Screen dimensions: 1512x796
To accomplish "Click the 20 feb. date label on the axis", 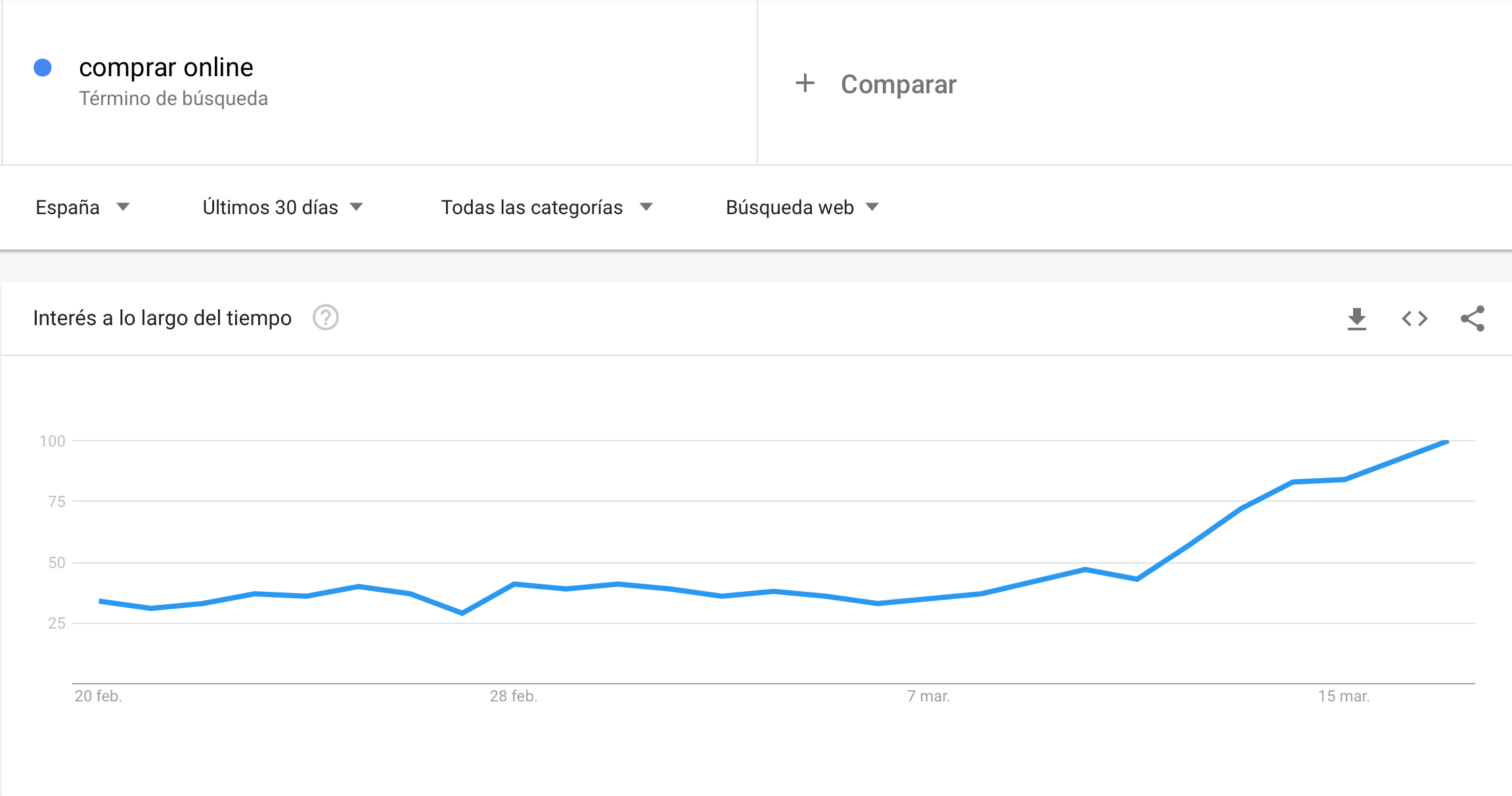I will 99,696.
